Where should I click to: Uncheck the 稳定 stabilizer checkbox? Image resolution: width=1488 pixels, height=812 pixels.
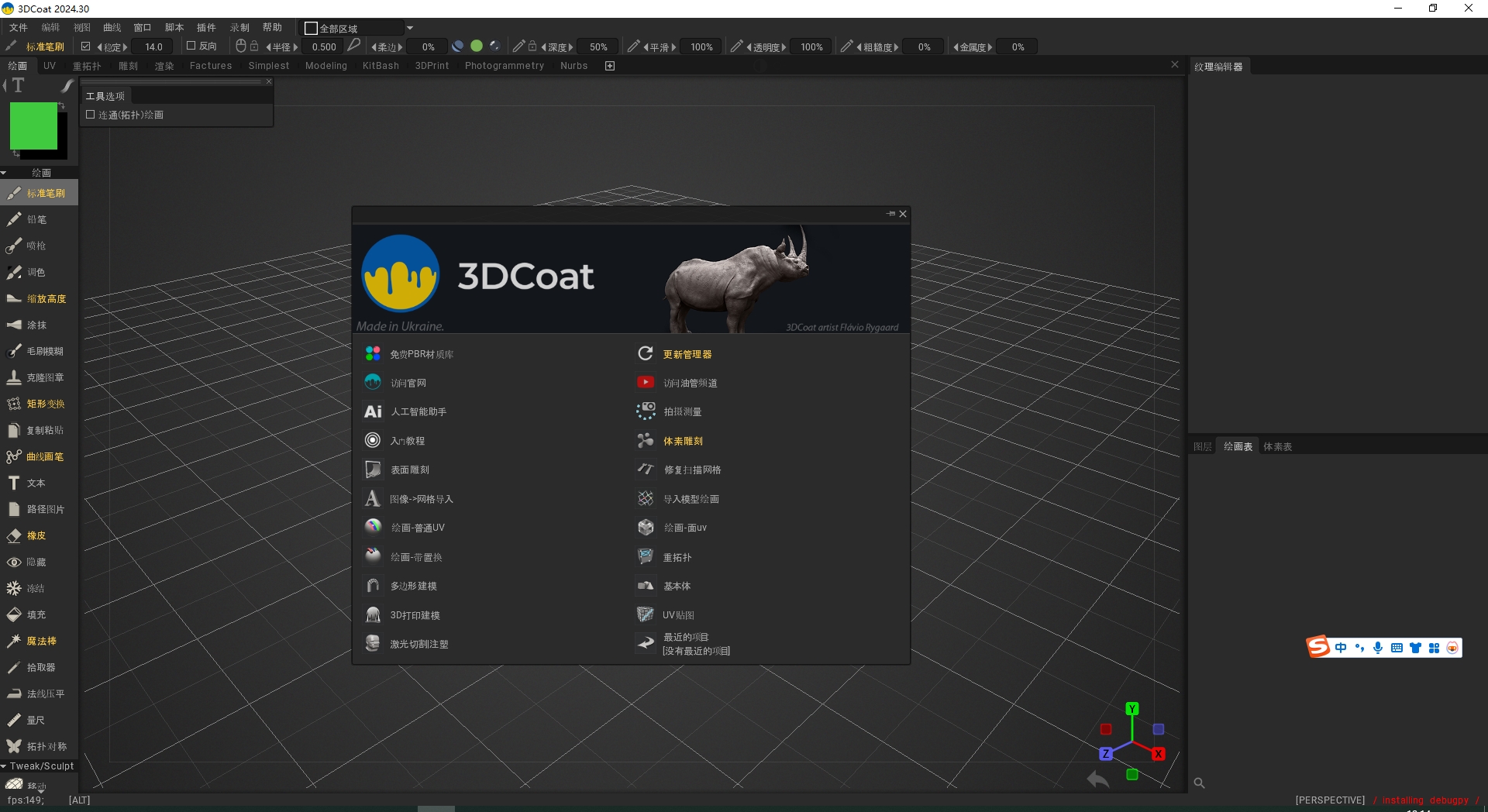[86, 46]
